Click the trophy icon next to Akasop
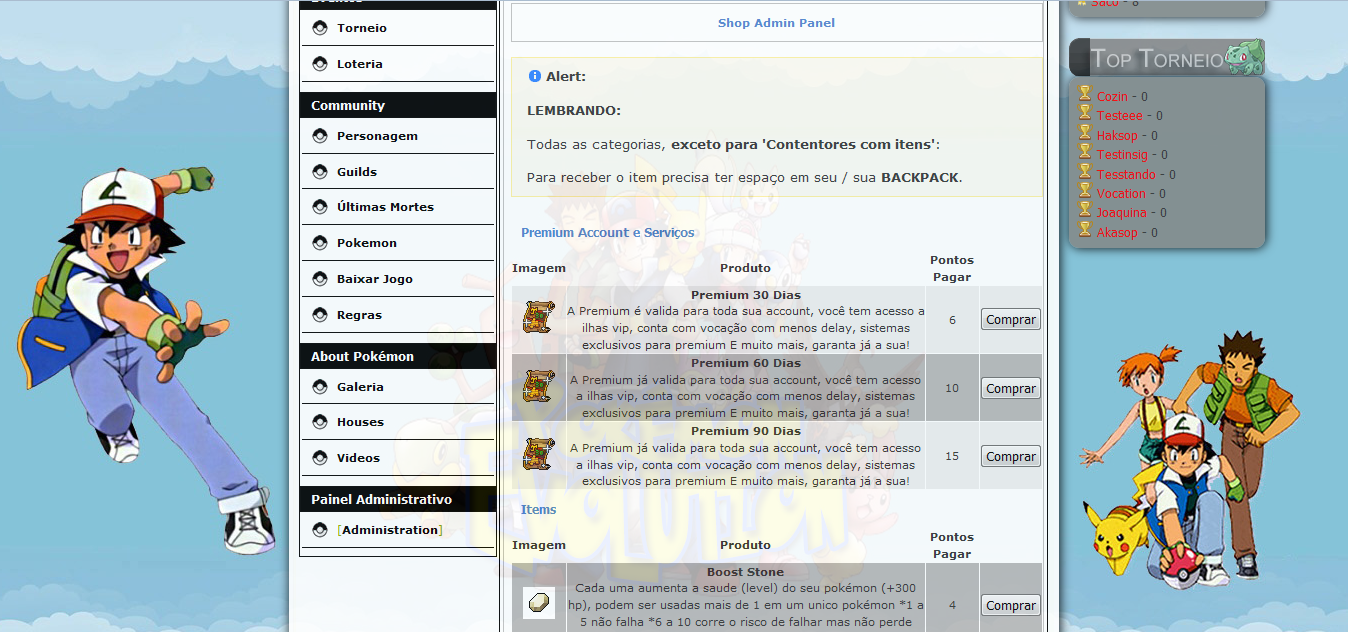This screenshot has width=1349, height=632. pos(1085,230)
